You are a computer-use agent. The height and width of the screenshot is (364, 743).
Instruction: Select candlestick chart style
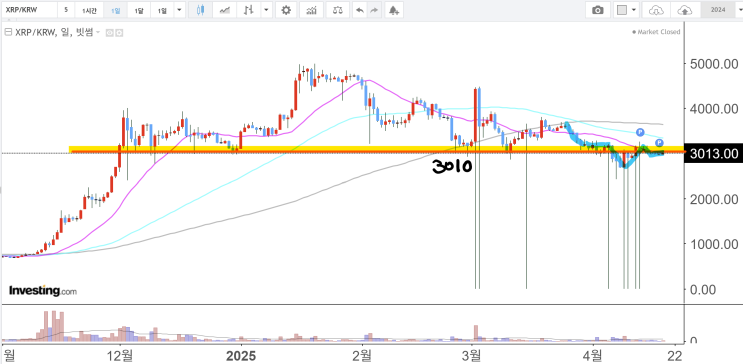point(200,9)
